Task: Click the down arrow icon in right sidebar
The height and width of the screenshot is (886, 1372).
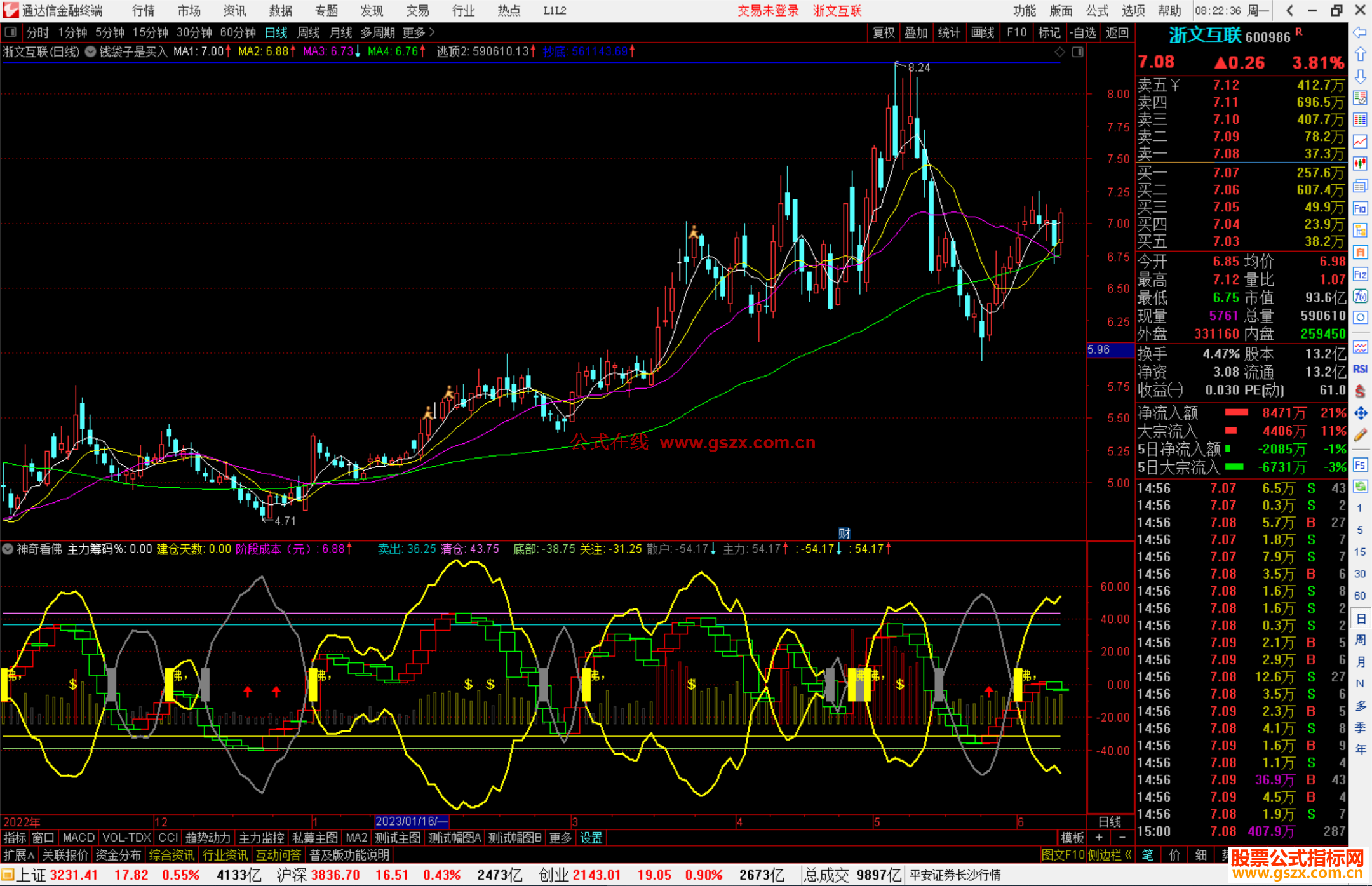Action: [1360, 76]
